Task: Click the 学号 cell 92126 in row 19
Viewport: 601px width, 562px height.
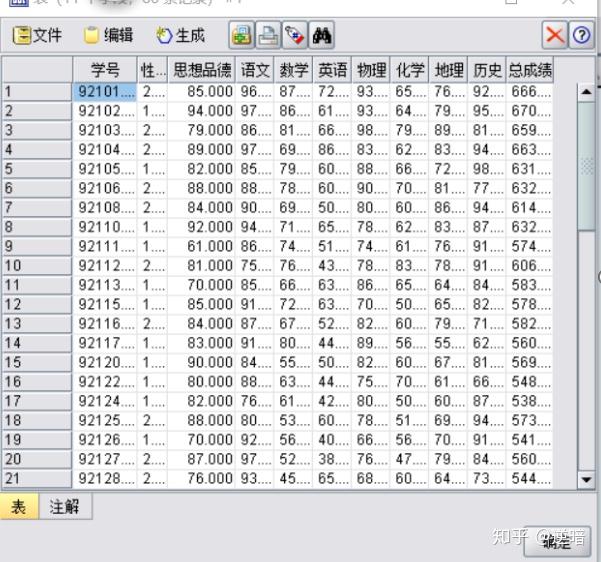Action: tap(105, 440)
